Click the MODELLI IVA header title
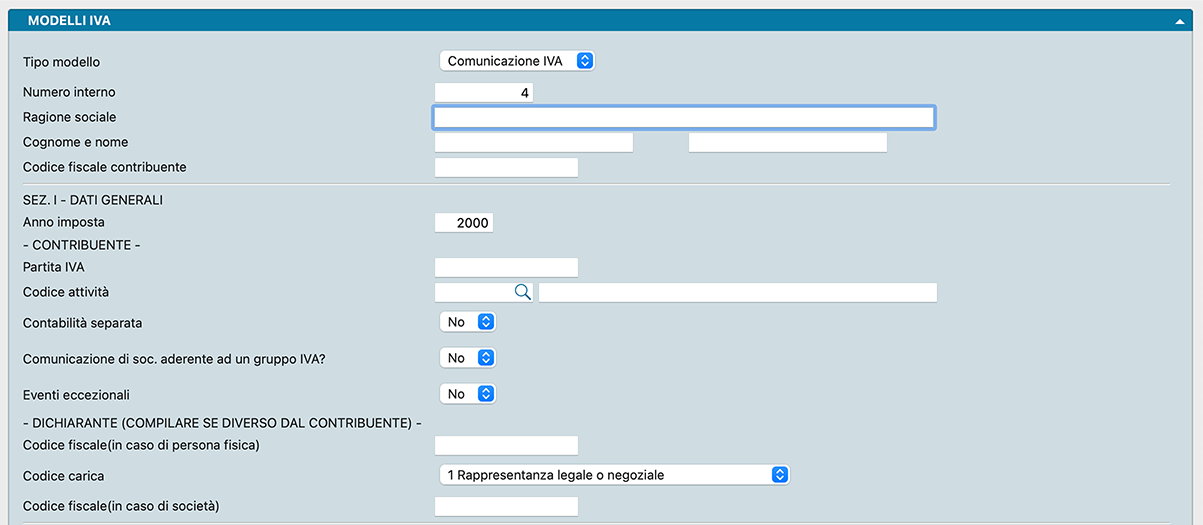Viewport: 1203px width, 525px height. pos(69,20)
